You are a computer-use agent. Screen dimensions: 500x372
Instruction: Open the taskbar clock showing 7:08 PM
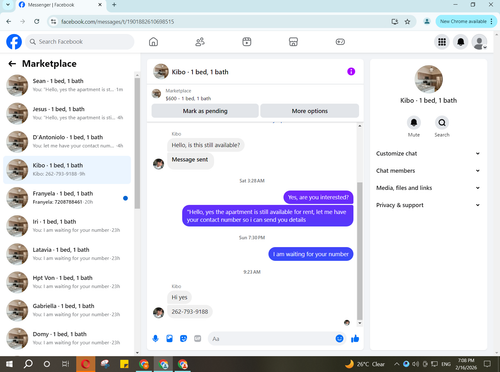(x=466, y=364)
